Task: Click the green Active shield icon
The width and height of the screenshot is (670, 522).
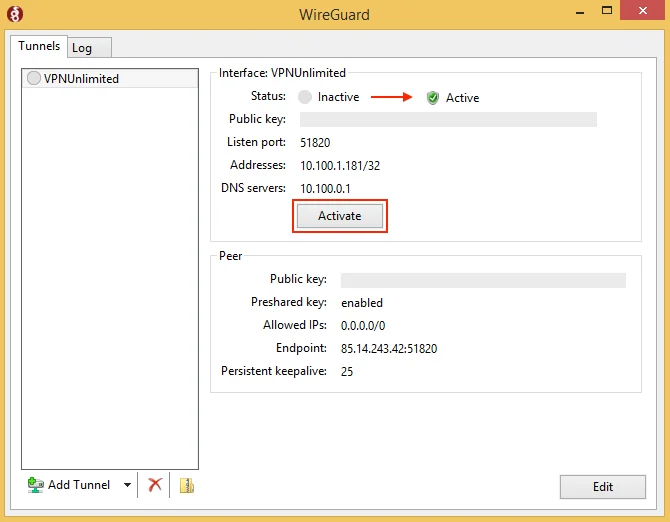Action: coord(433,97)
